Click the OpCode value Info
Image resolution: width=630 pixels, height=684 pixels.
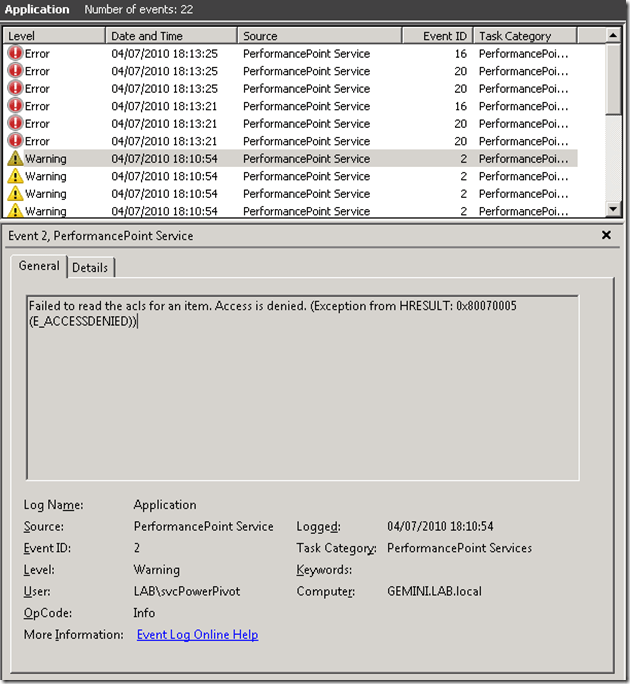(x=144, y=613)
